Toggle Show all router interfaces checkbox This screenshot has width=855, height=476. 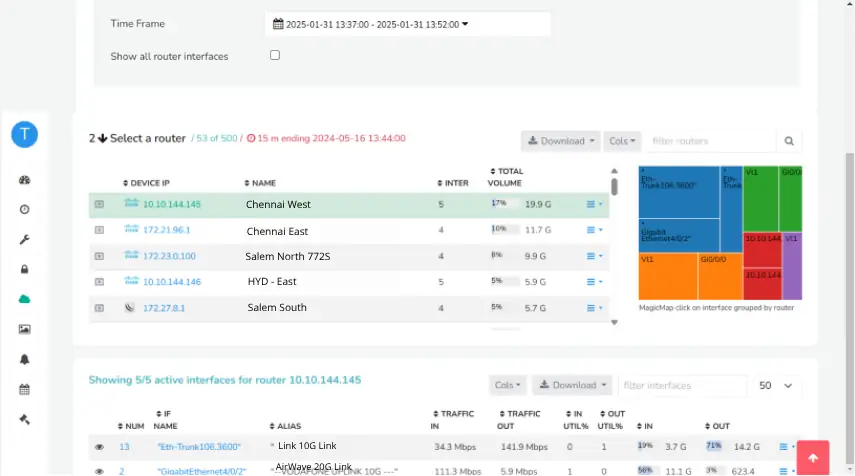275,55
